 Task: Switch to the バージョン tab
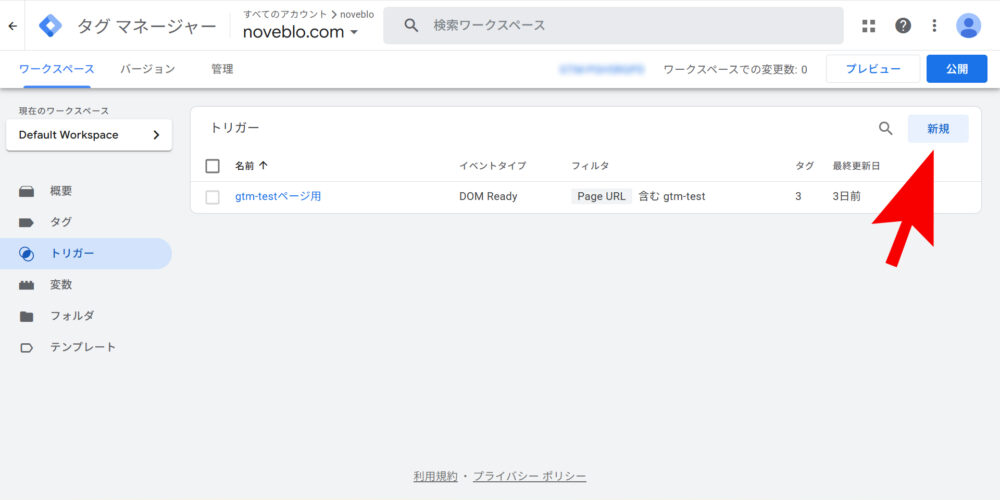148,69
